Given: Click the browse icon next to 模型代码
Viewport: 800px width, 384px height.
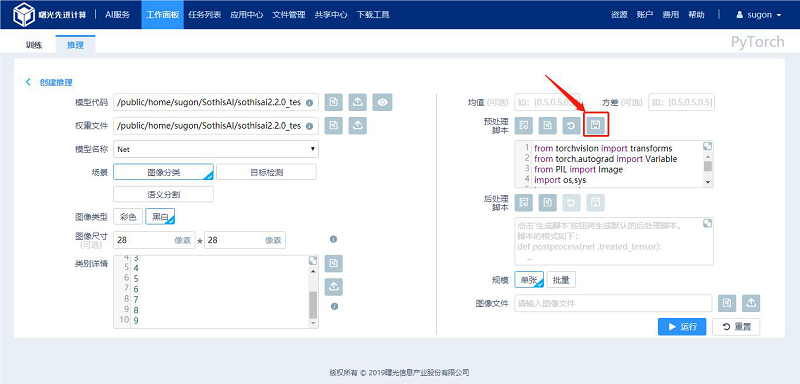Looking at the screenshot, I should [333, 103].
